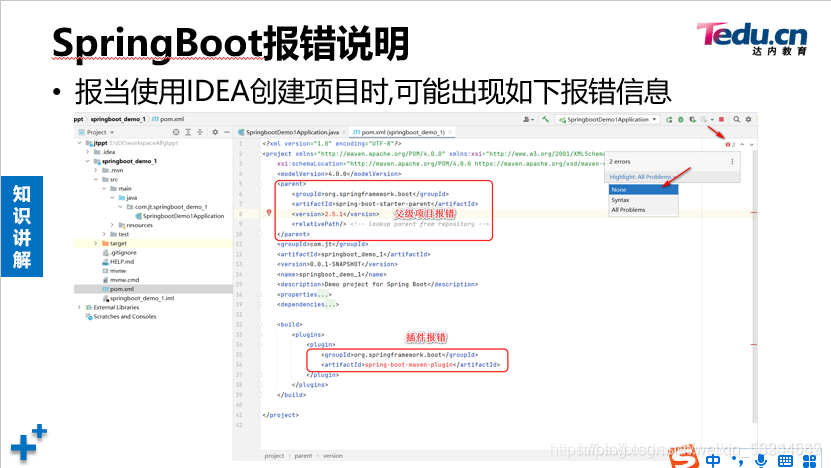Click version in bottom XML breadcrumb
This screenshot has height=468, width=831.
tap(333, 456)
